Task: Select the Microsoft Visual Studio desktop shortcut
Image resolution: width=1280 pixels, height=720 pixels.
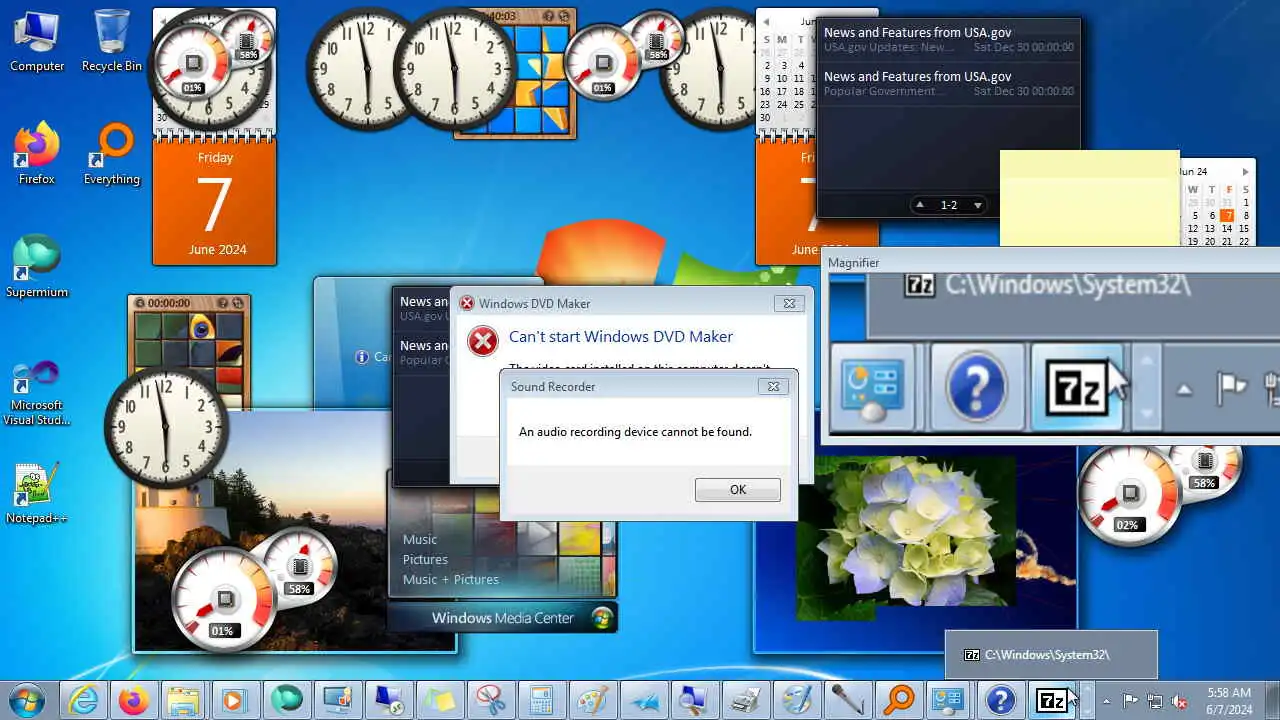Action: (37, 392)
